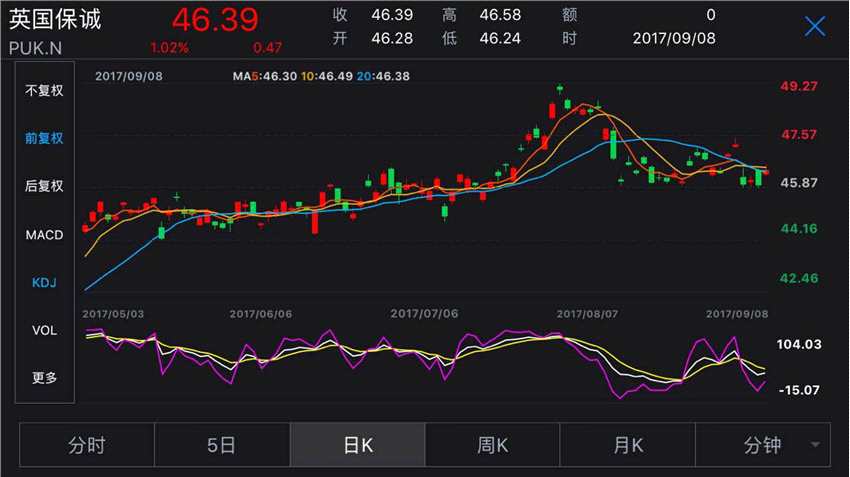The height and width of the screenshot is (477, 850).
Task: Click the axis date 2017/05/03
Action: pyautogui.click(x=113, y=314)
